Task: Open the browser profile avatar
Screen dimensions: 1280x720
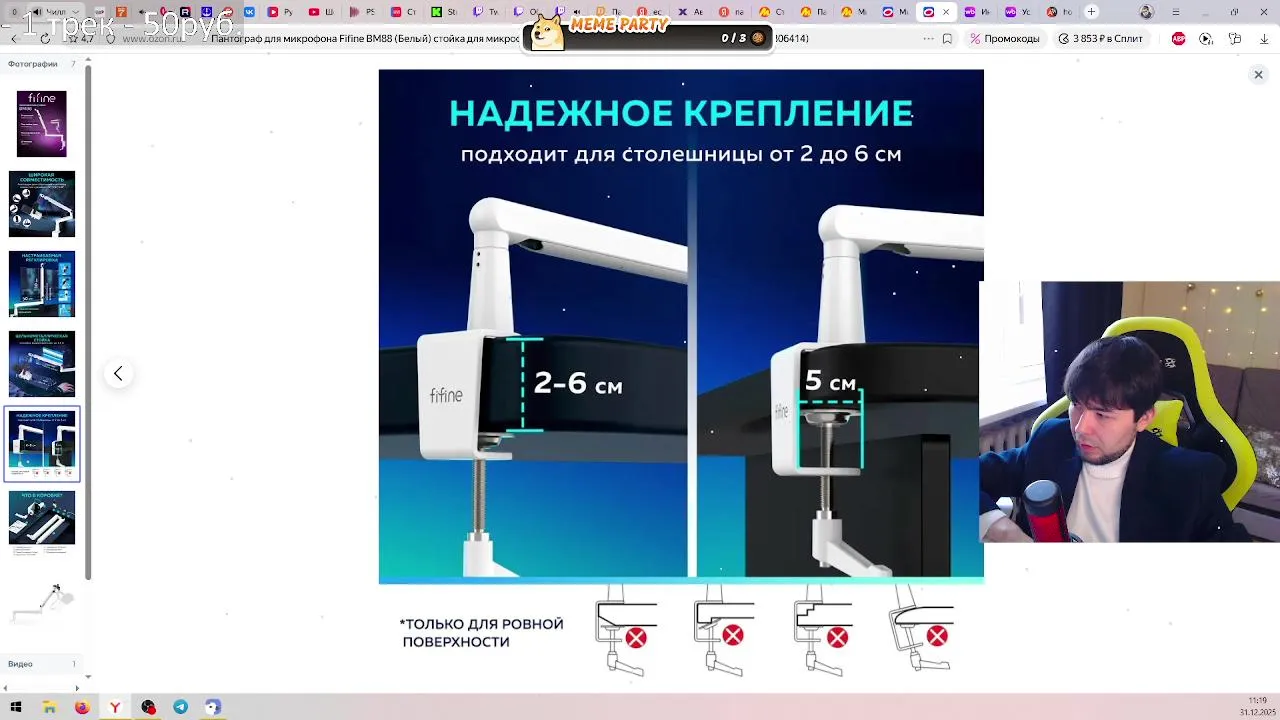Action: pyautogui.click(x=1147, y=11)
